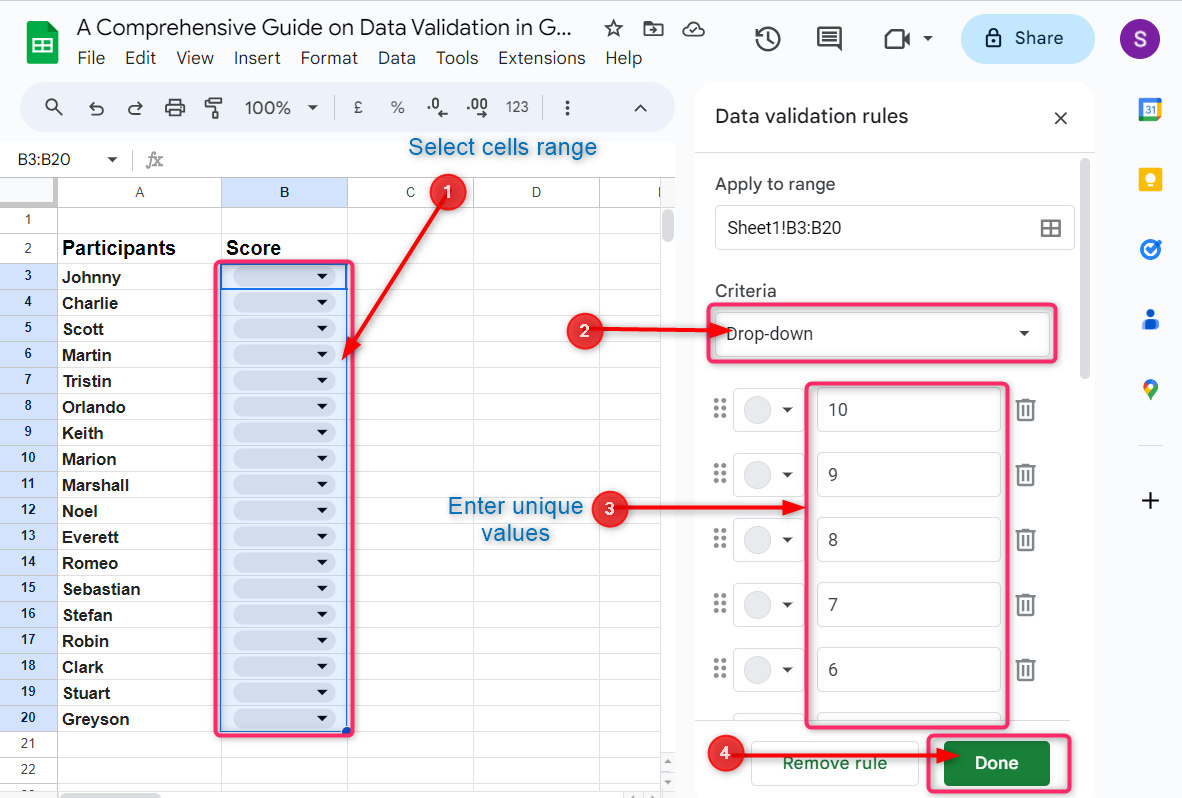1182x798 pixels.
Task: Open Johnny's Score dropdown chip
Action: coord(284,277)
